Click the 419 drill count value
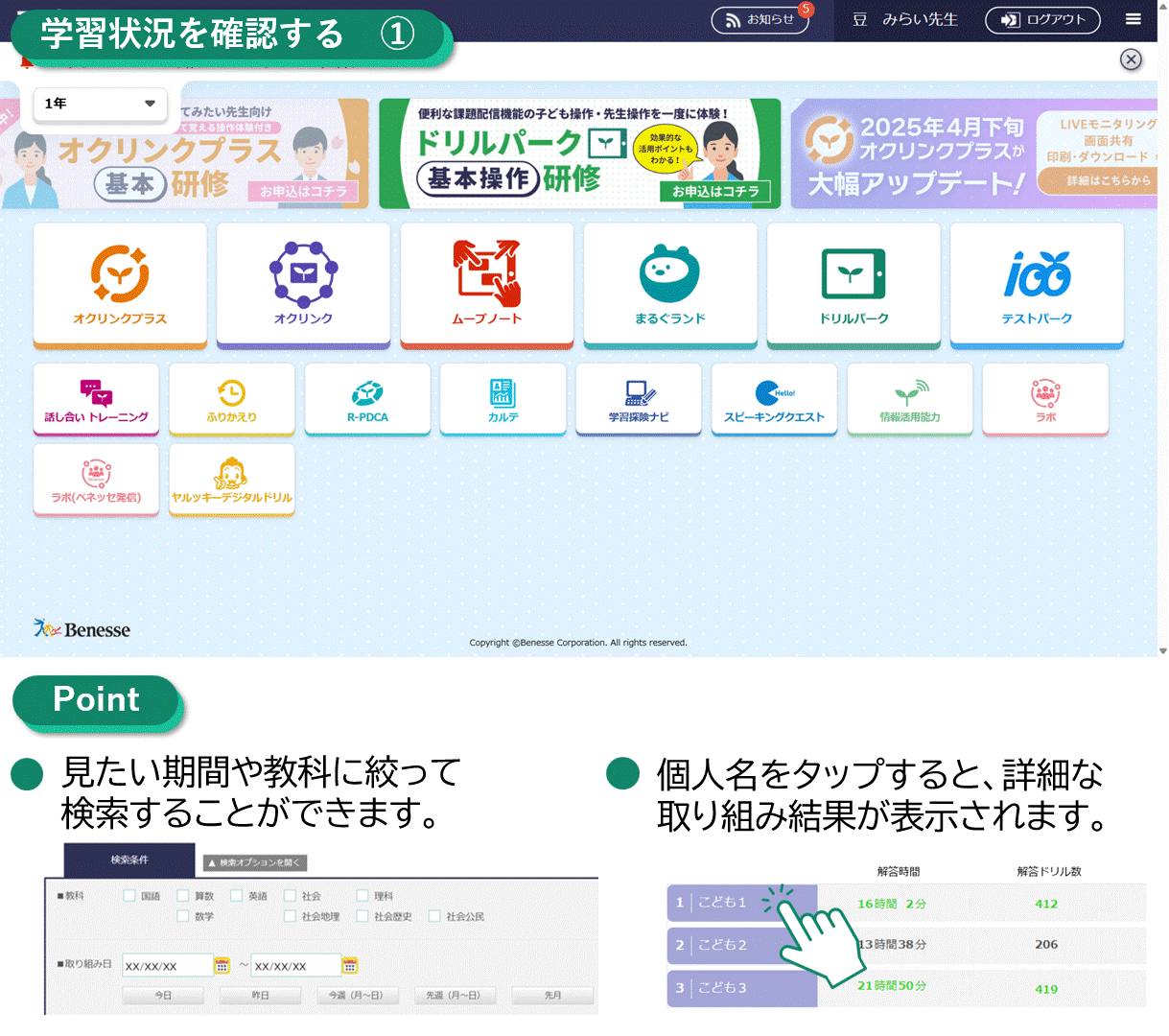The image size is (1169, 1036). point(1046,989)
